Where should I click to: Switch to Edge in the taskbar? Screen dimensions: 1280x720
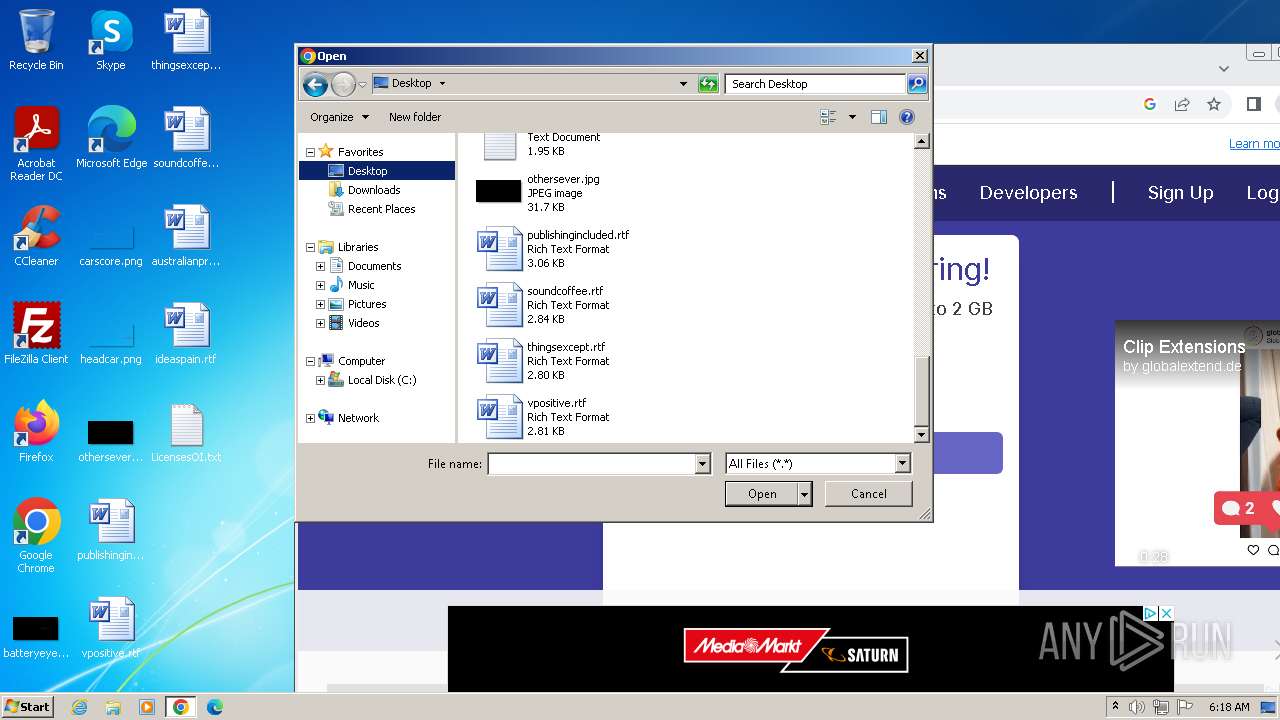(x=215, y=707)
